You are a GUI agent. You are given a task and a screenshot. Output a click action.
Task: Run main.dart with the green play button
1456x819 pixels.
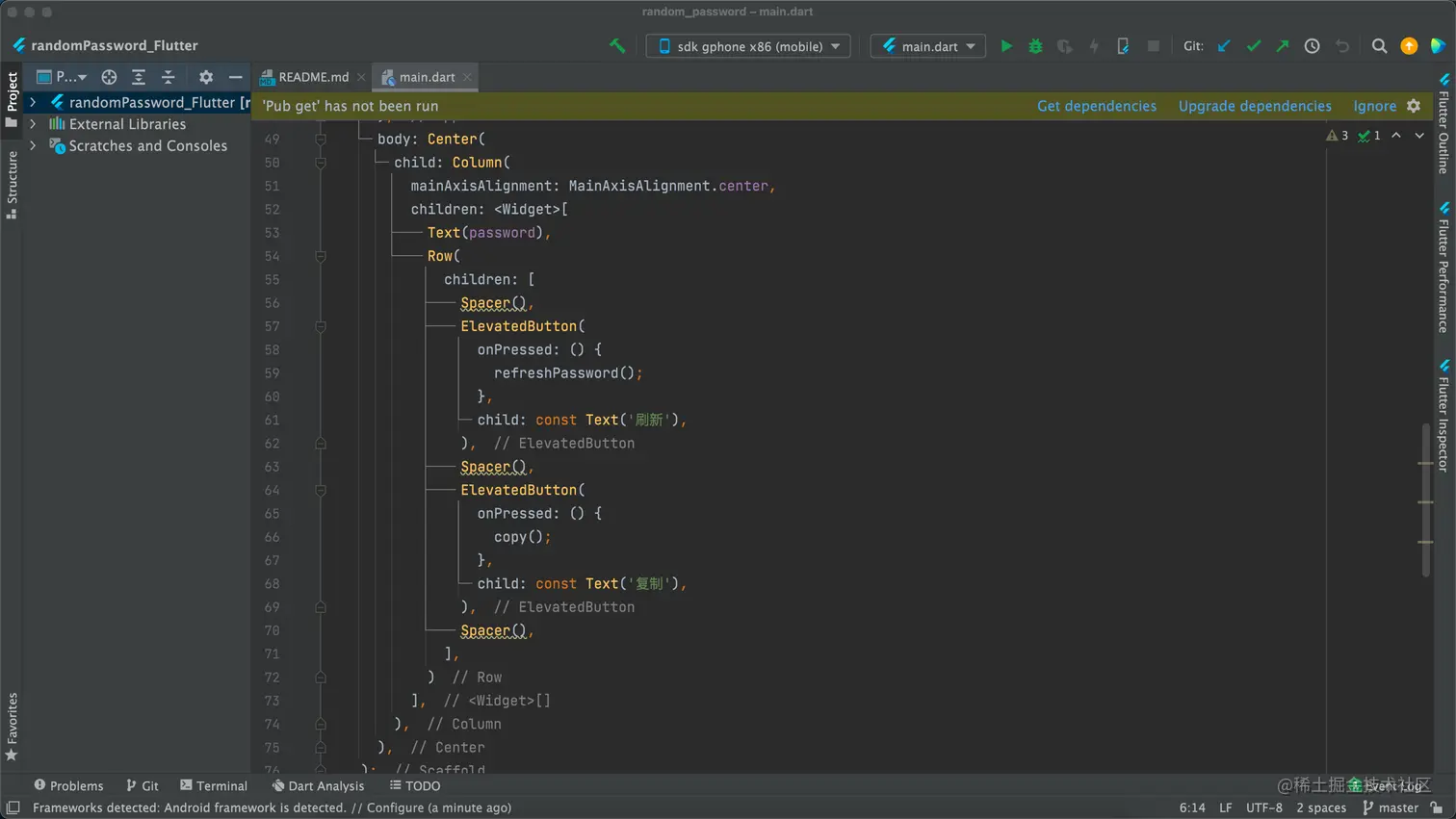(x=1006, y=46)
